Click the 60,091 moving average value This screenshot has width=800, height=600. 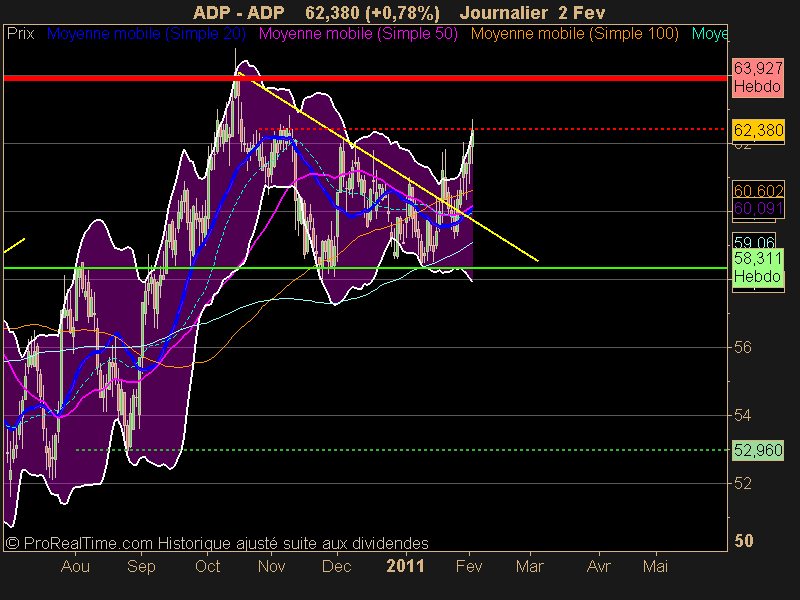758,208
